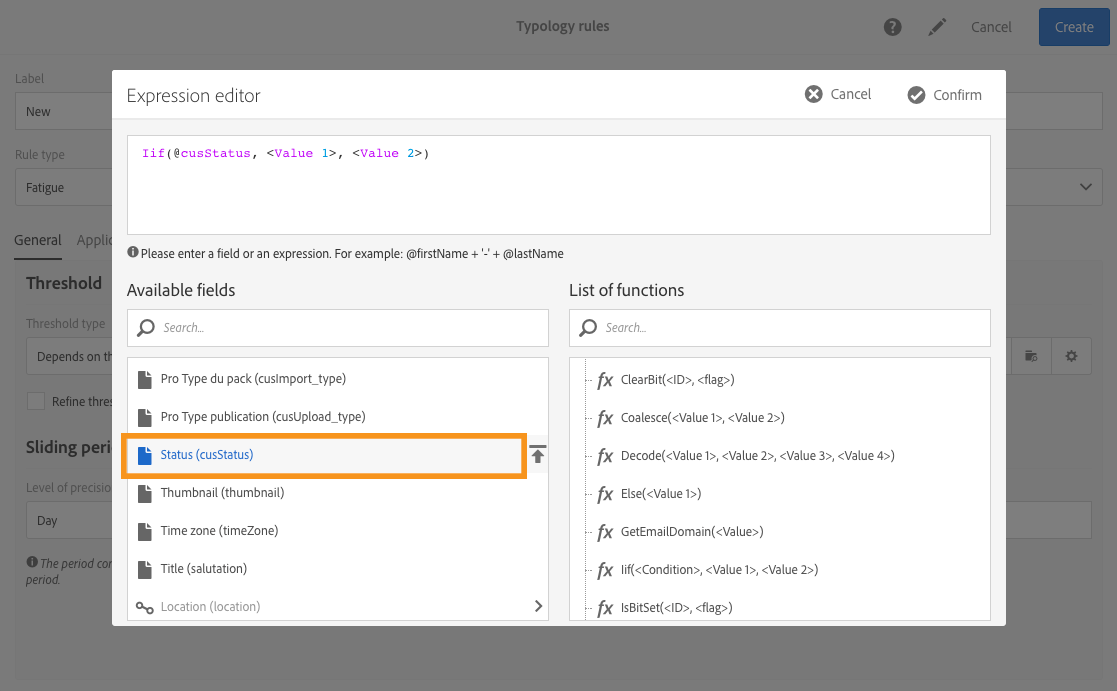Select the Decode function in the list
1117x691 pixels.
click(757, 456)
